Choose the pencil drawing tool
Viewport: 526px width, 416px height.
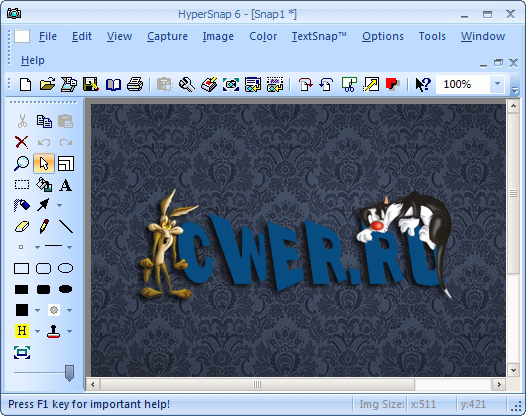(x=44, y=226)
